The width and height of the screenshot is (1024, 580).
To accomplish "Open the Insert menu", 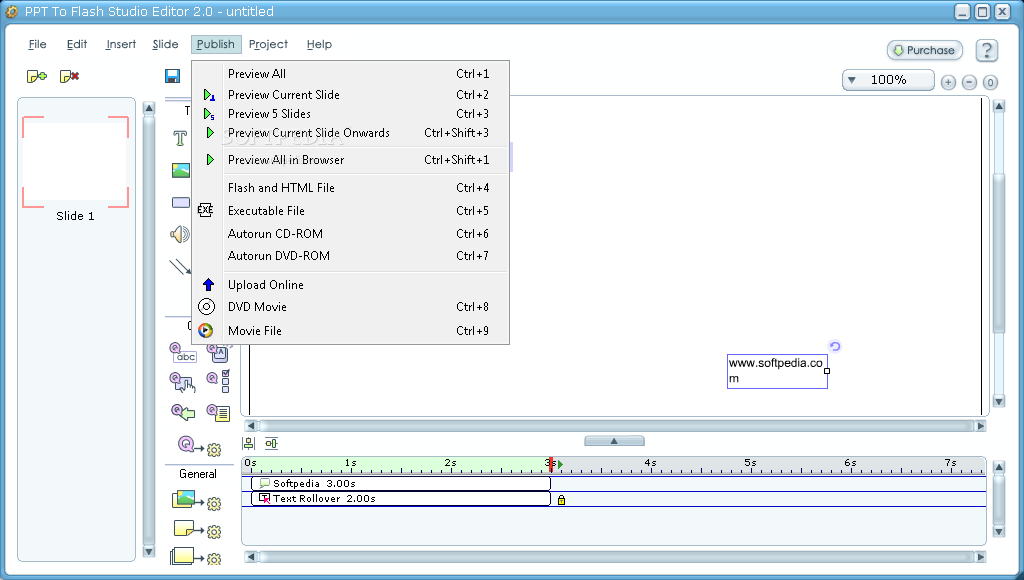I will [121, 44].
